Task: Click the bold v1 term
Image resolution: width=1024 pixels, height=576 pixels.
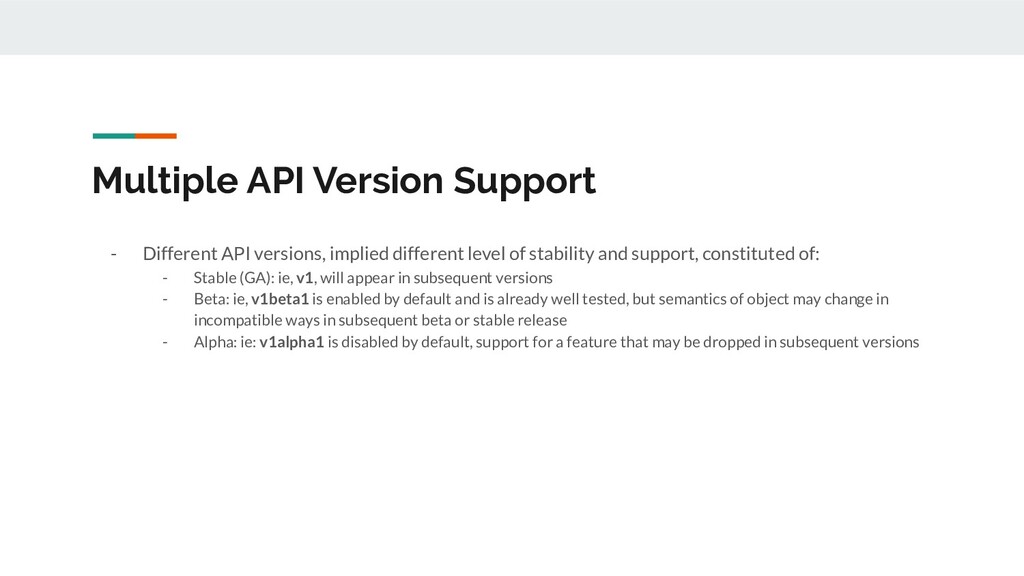Action: (x=304, y=278)
